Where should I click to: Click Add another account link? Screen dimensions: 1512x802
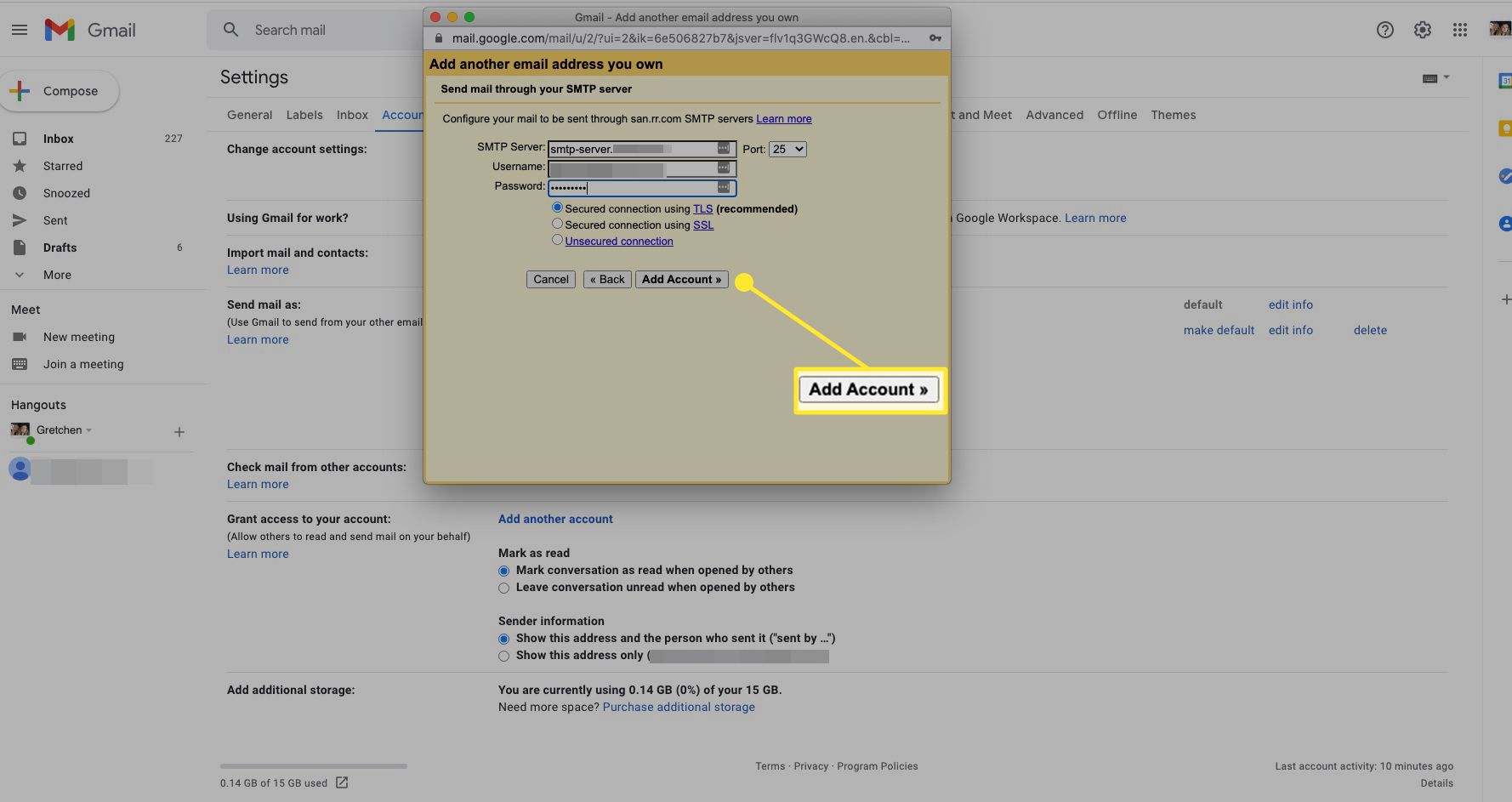555,519
